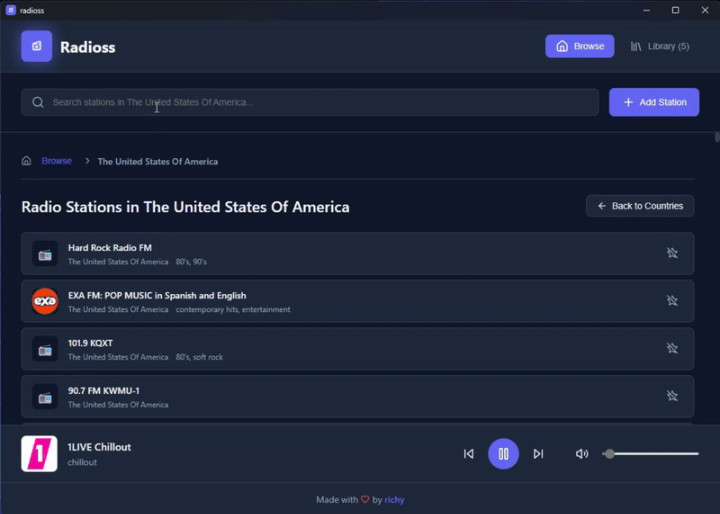Skip to next station
Image resolution: width=720 pixels, height=514 pixels.
click(538, 454)
